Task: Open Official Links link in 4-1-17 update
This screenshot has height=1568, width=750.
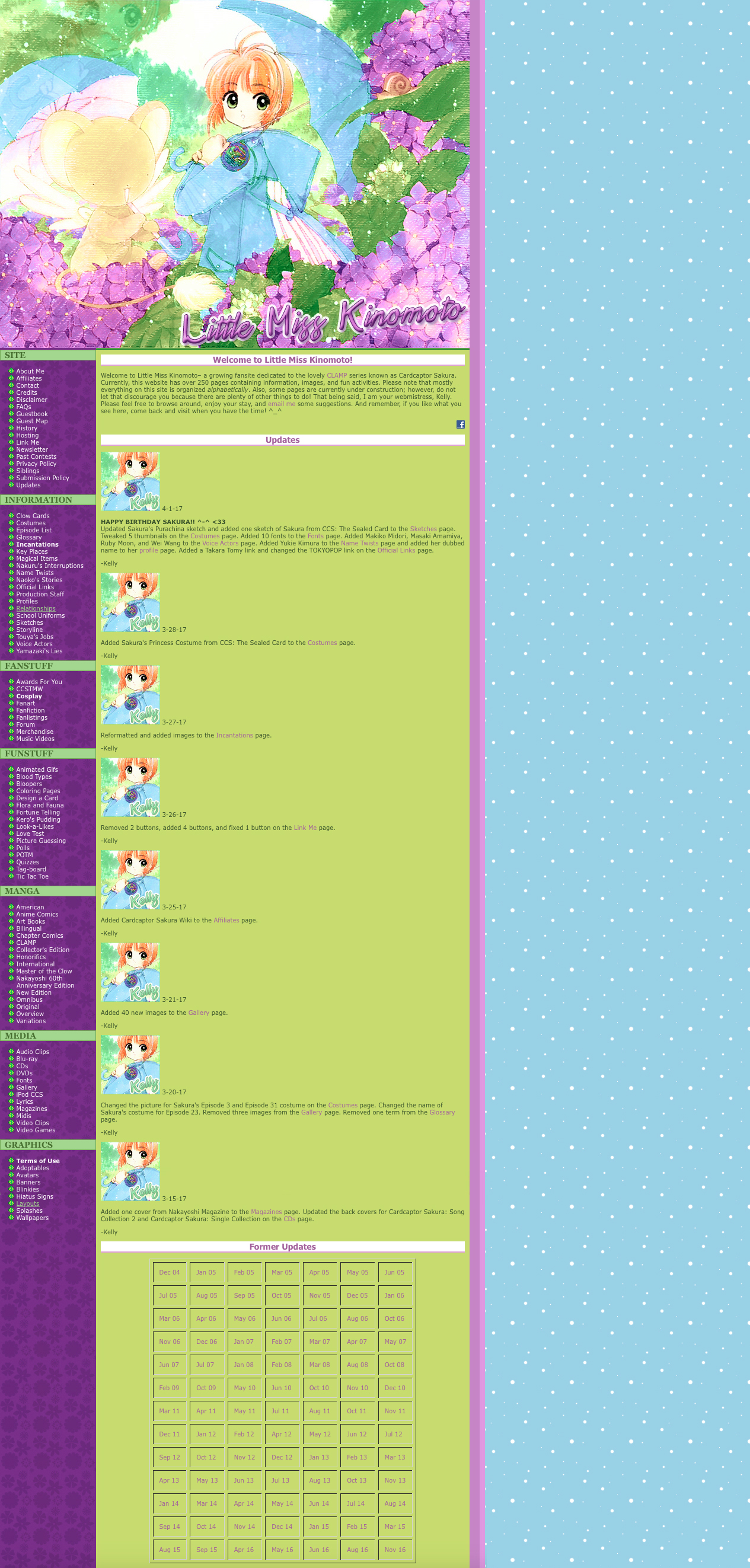Action: tap(395, 550)
